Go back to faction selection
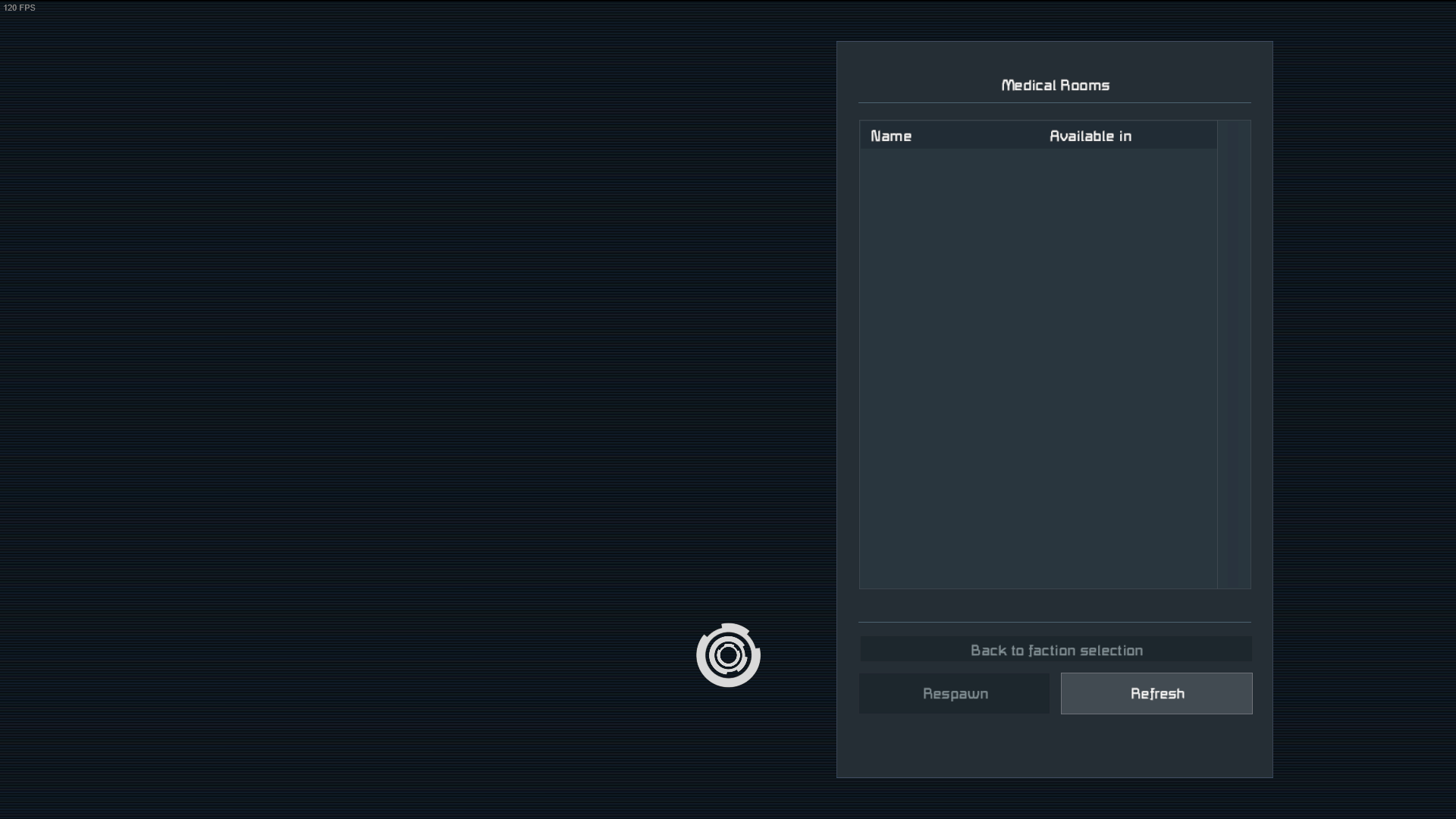Screen dimensions: 1456x819 click(x=1056, y=650)
